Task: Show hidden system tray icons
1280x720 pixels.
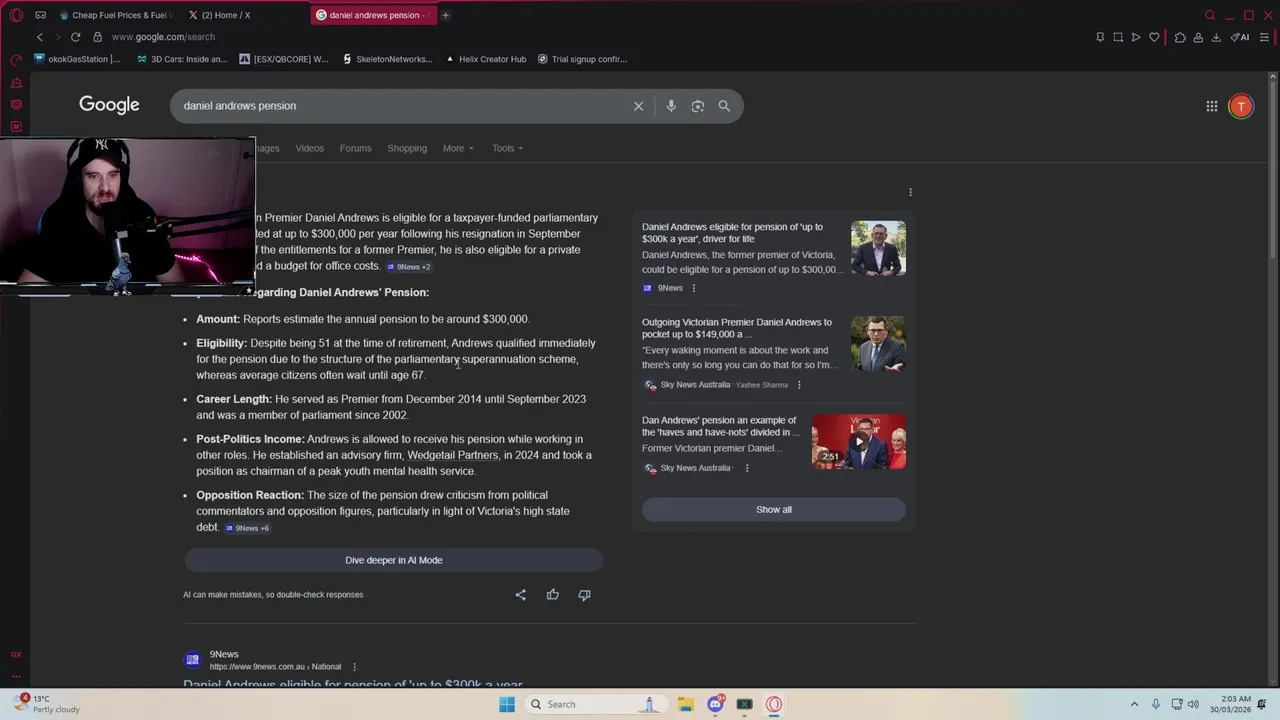Action: click(1134, 704)
